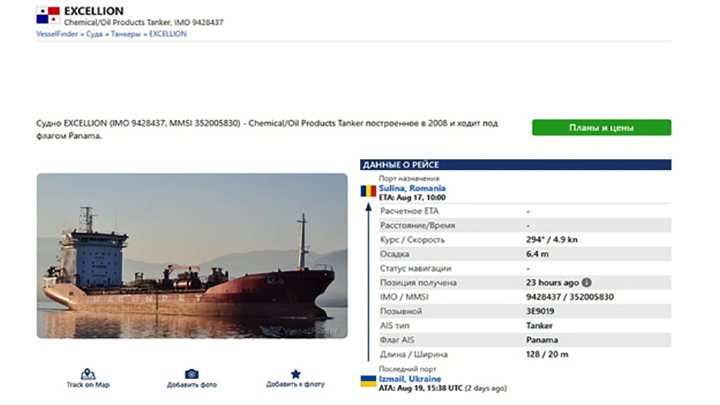Click the camera icon to add photo
This screenshot has width=720, height=405.
(x=191, y=374)
